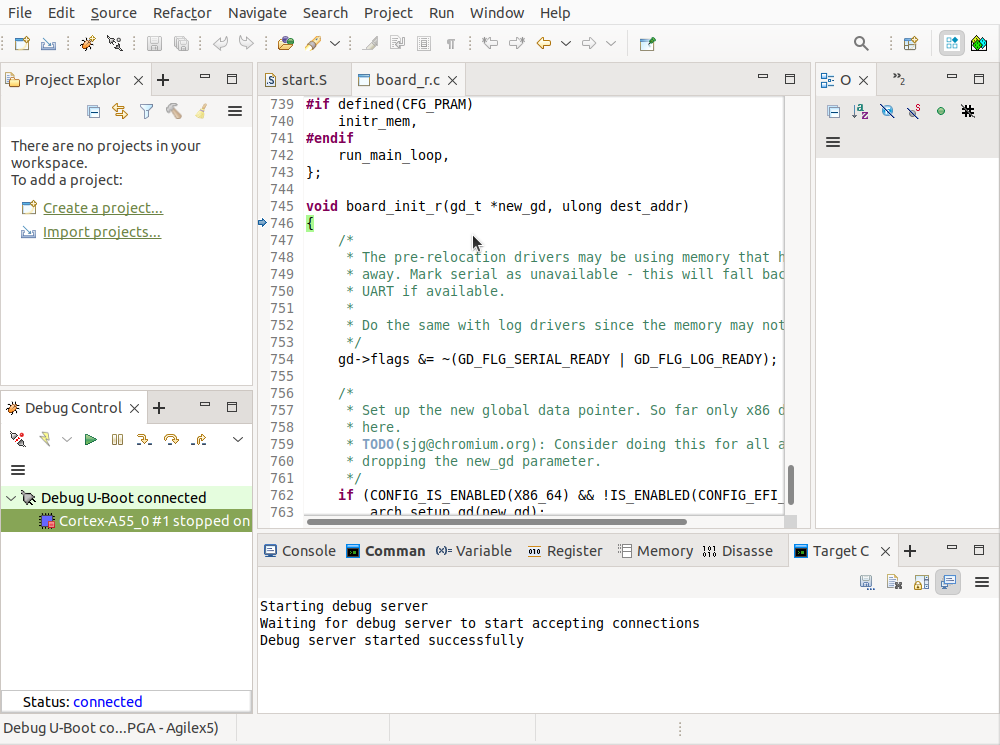Click the search magnifier in main toolbar

pos(861,43)
